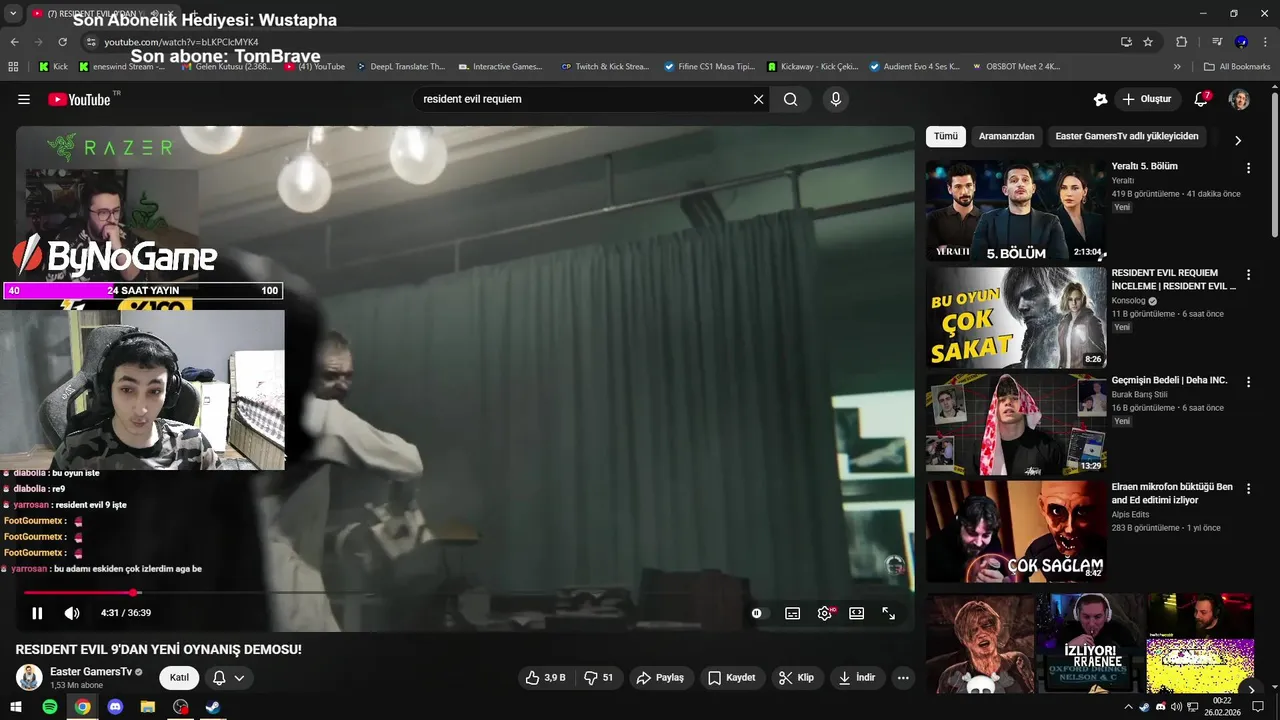Enter fullscreen with the expand icon
Image resolution: width=1280 pixels, height=720 pixels.
click(889, 613)
